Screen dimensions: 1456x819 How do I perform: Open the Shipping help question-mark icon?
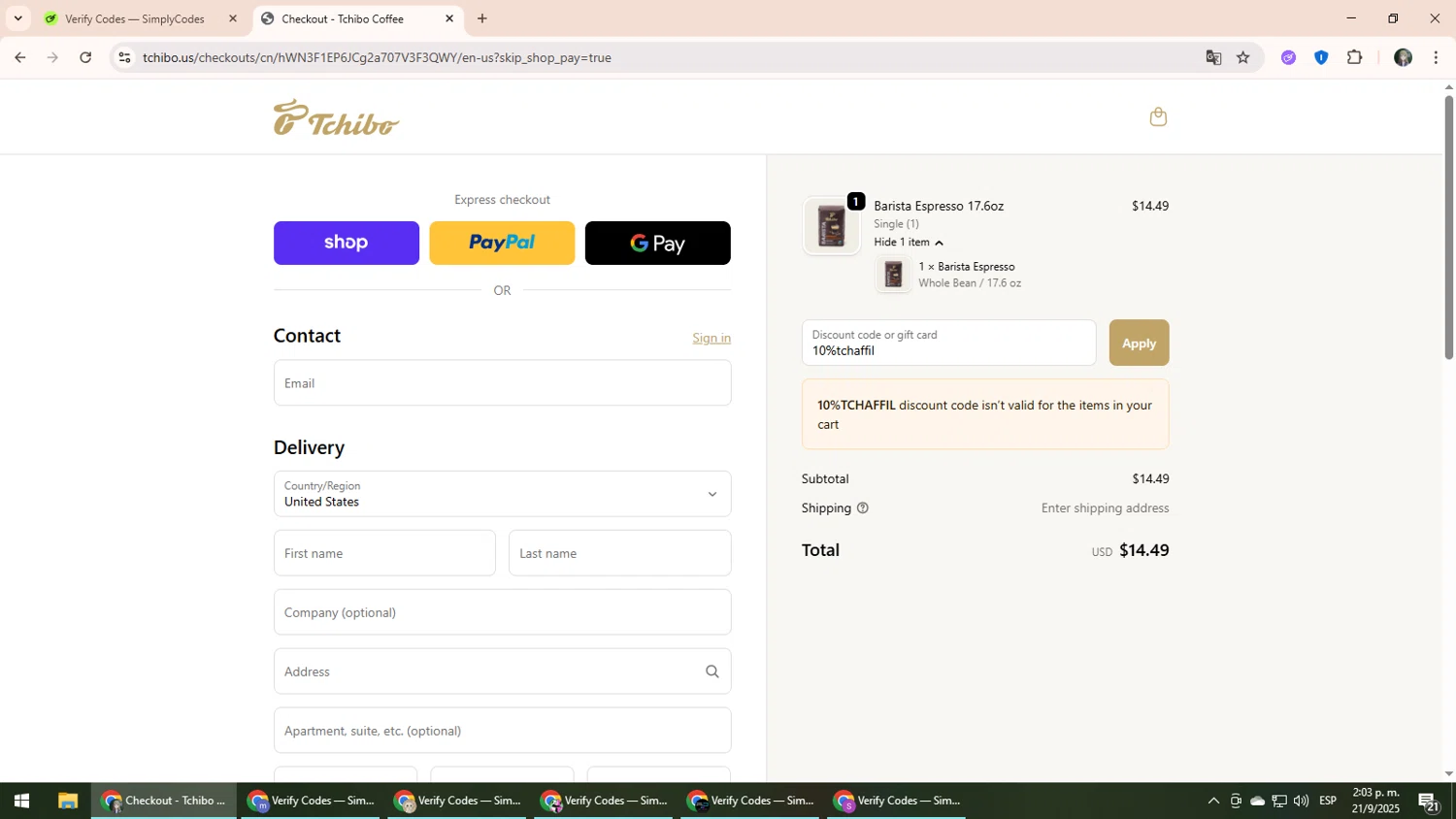(x=862, y=508)
